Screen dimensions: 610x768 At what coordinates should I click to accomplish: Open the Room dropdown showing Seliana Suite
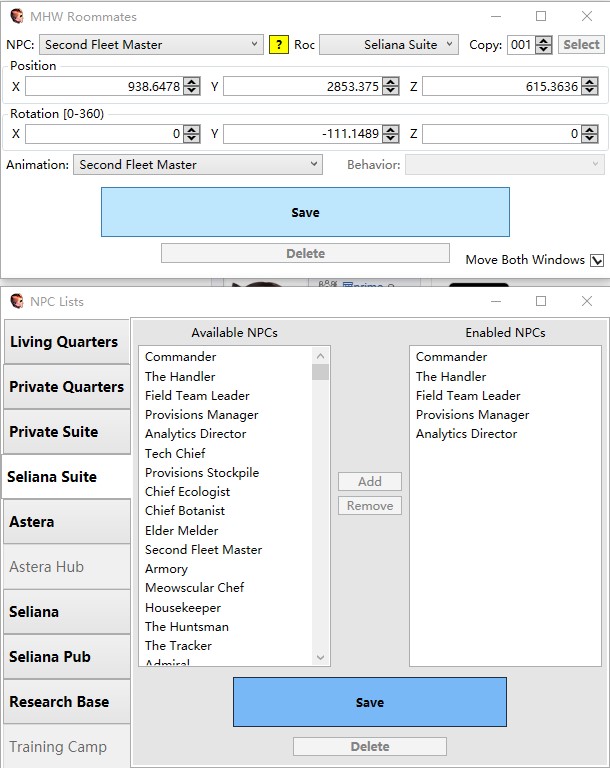pos(389,45)
